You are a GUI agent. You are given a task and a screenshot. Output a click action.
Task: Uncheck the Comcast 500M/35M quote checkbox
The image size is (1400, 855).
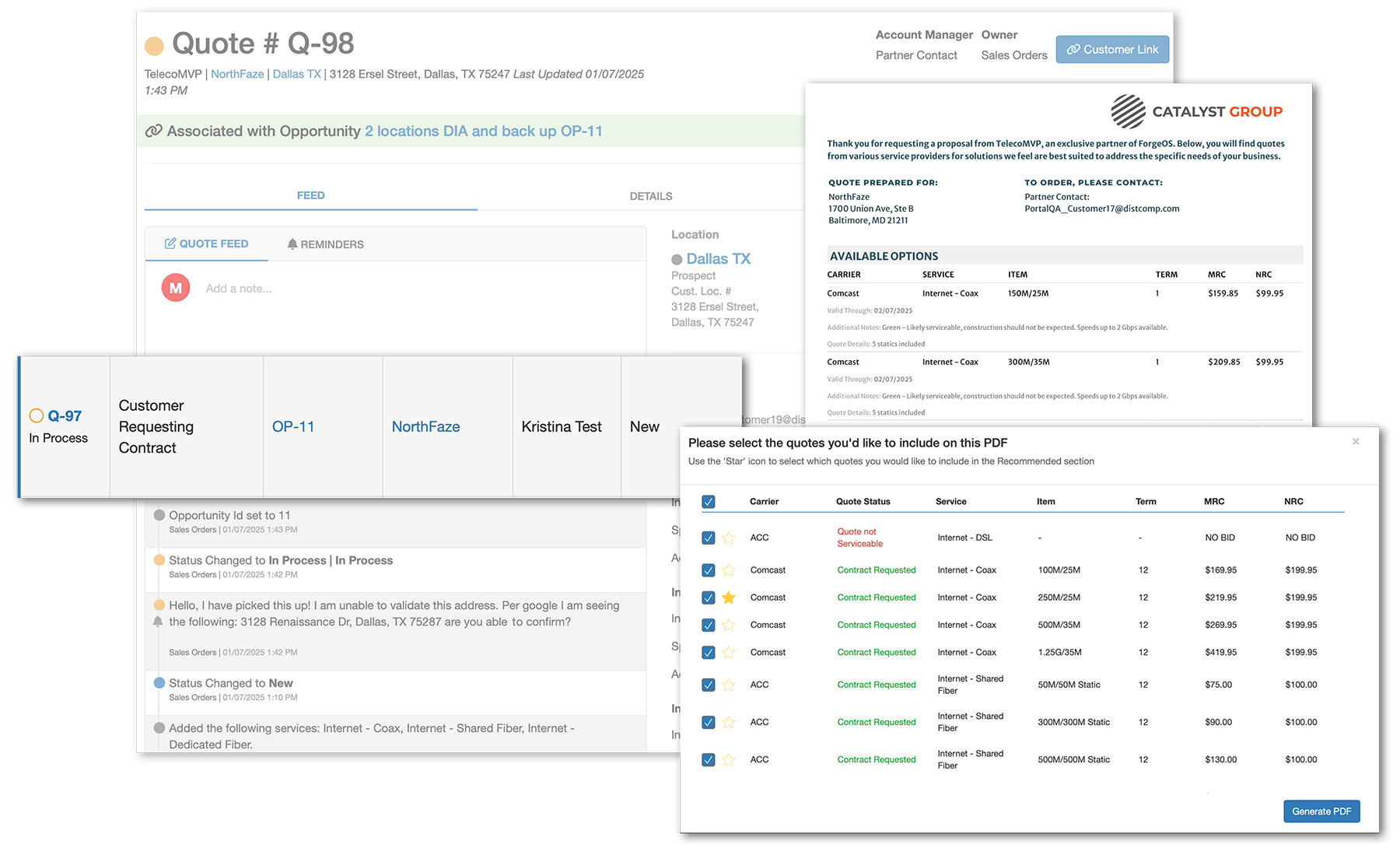coord(709,625)
